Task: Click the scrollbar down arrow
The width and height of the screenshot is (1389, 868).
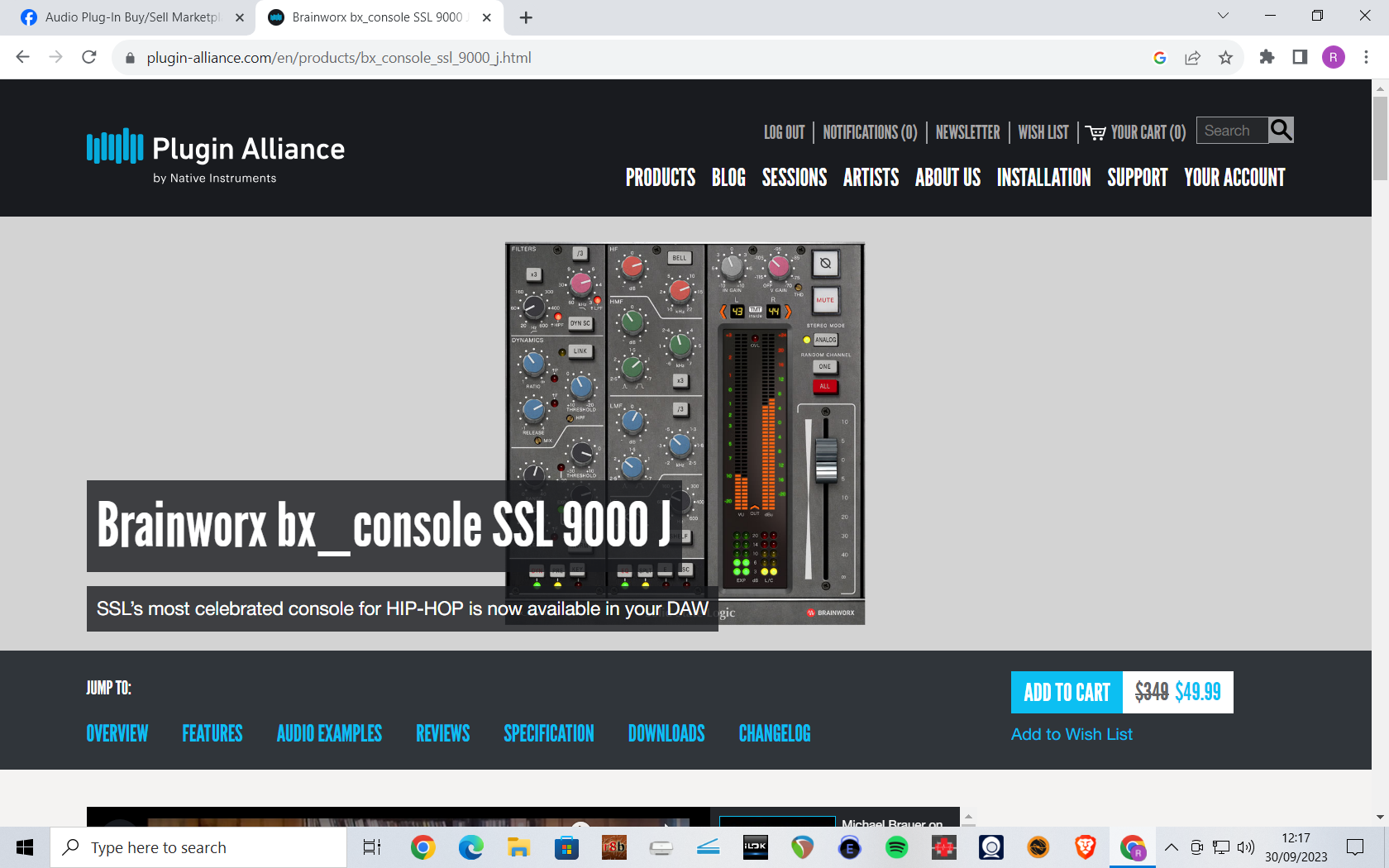Action: coord(1380,818)
